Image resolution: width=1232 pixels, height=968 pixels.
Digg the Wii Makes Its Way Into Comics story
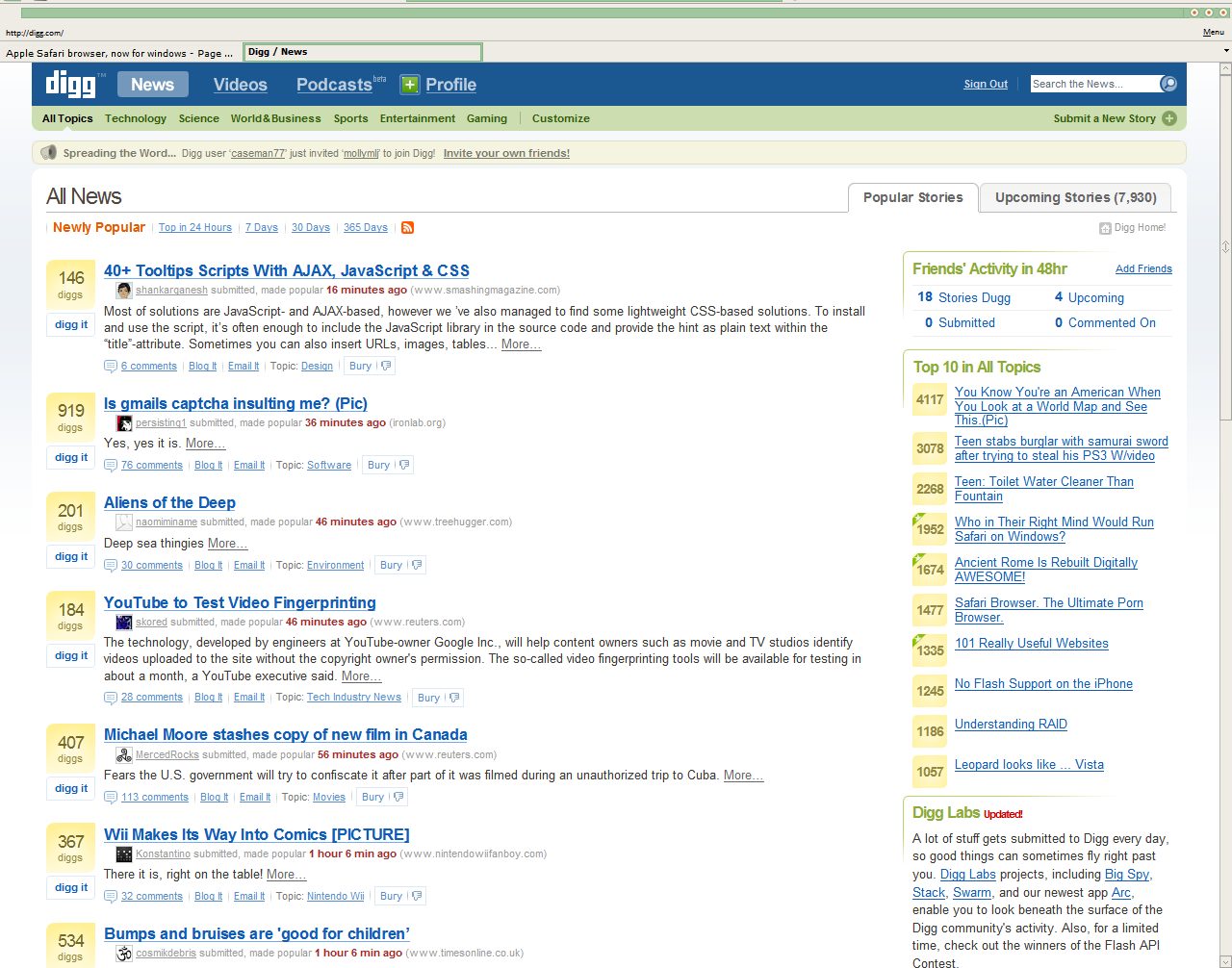[x=71, y=888]
